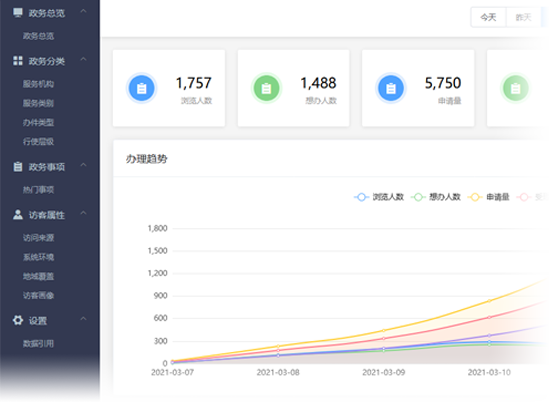This screenshot has width=550, height=402.
Task: Click the green clipboard icon on faded fourth card
Action: click(515, 88)
